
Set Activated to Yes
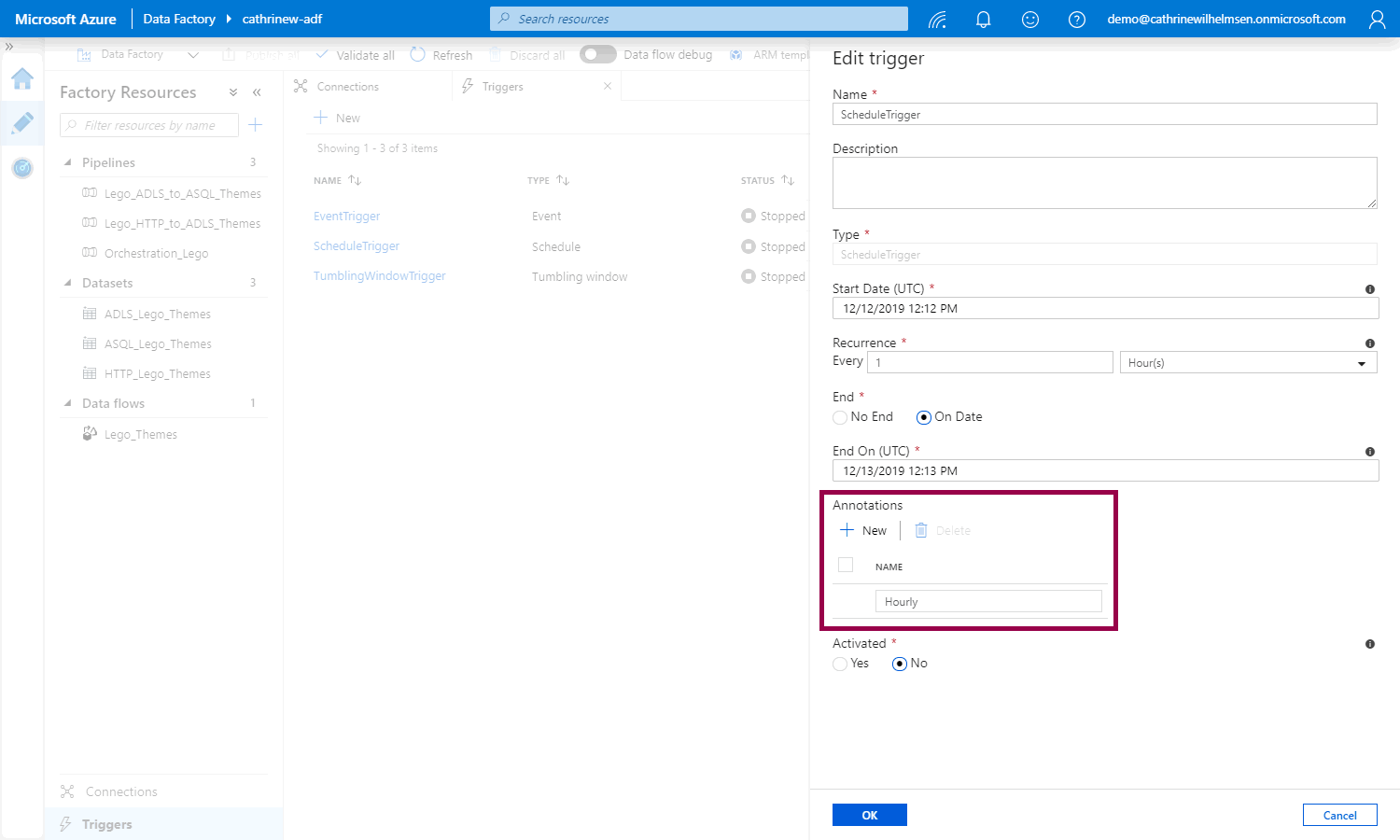(x=840, y=664)
